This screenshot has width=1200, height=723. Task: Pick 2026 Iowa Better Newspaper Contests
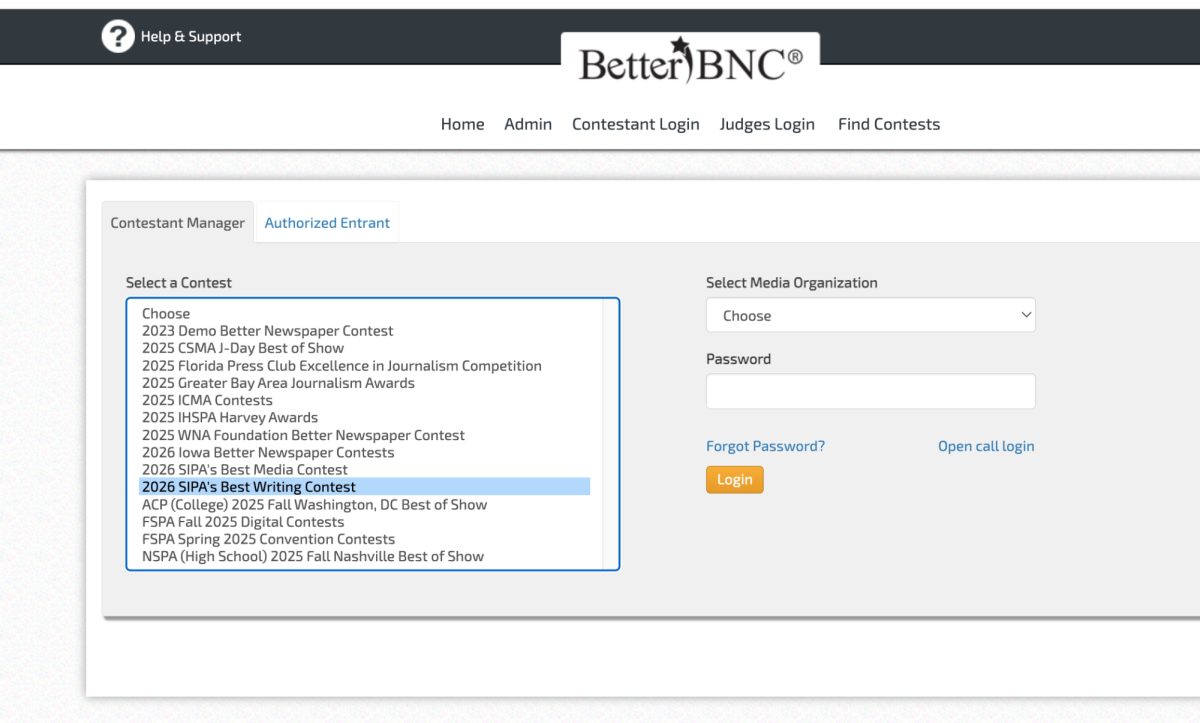[x=365, y=452]
